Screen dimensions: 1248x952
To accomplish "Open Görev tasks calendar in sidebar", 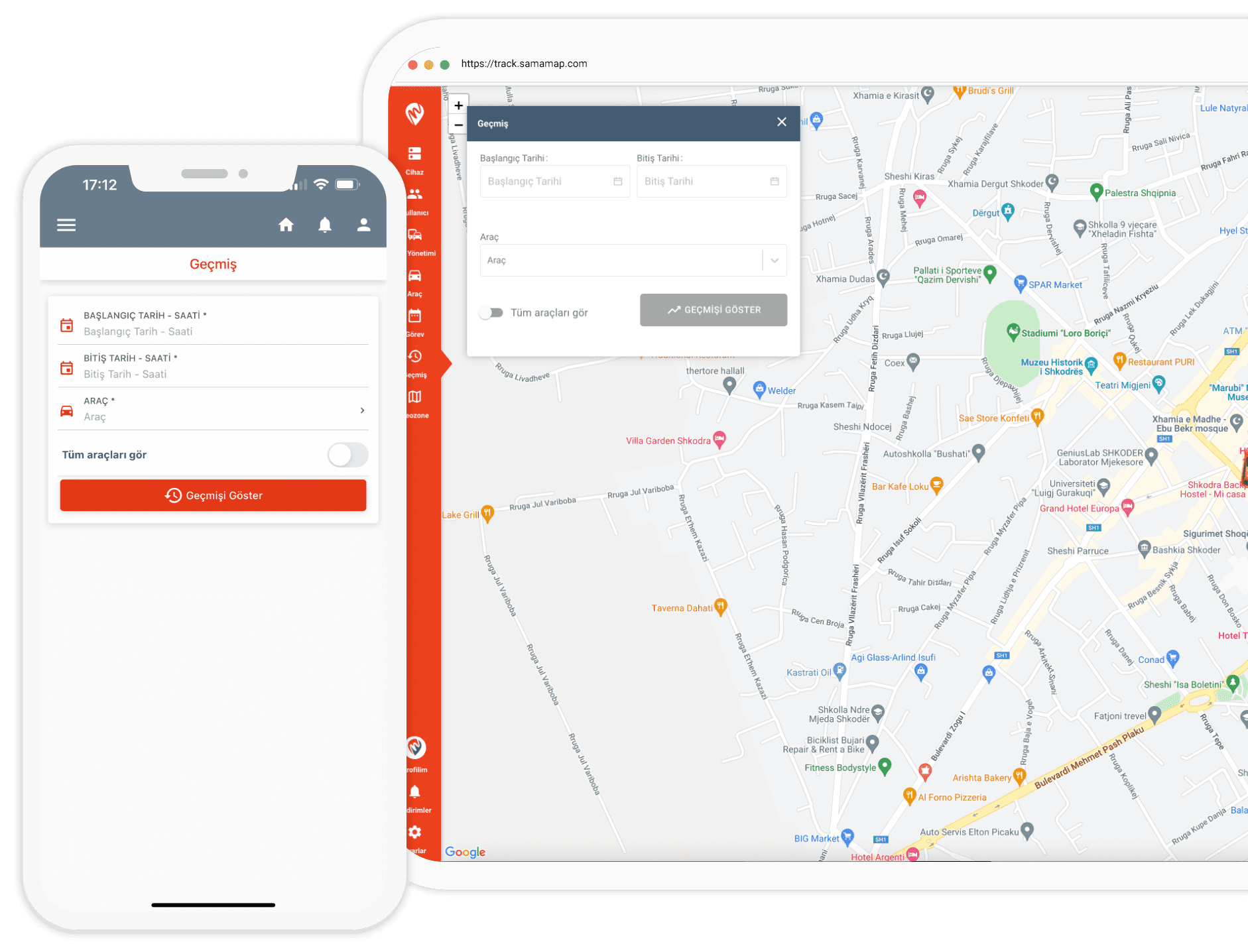I will point(415,322).
